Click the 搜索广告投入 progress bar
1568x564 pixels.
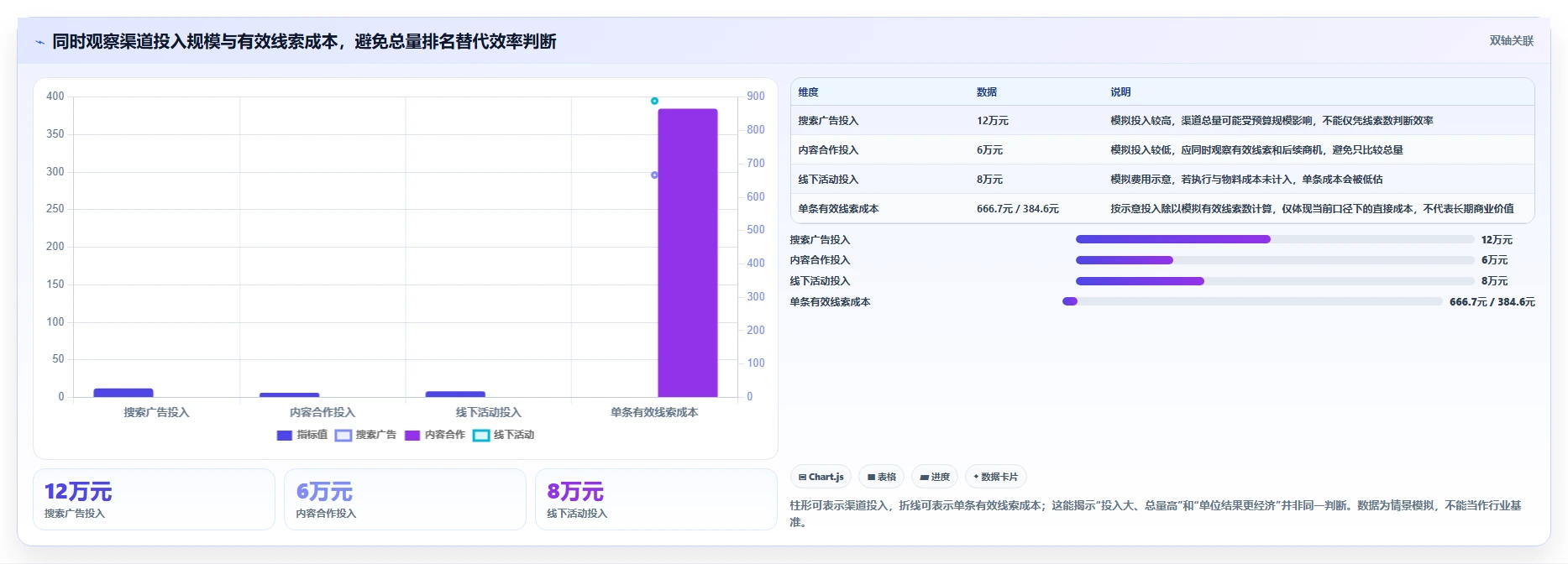coord(1275,239)
